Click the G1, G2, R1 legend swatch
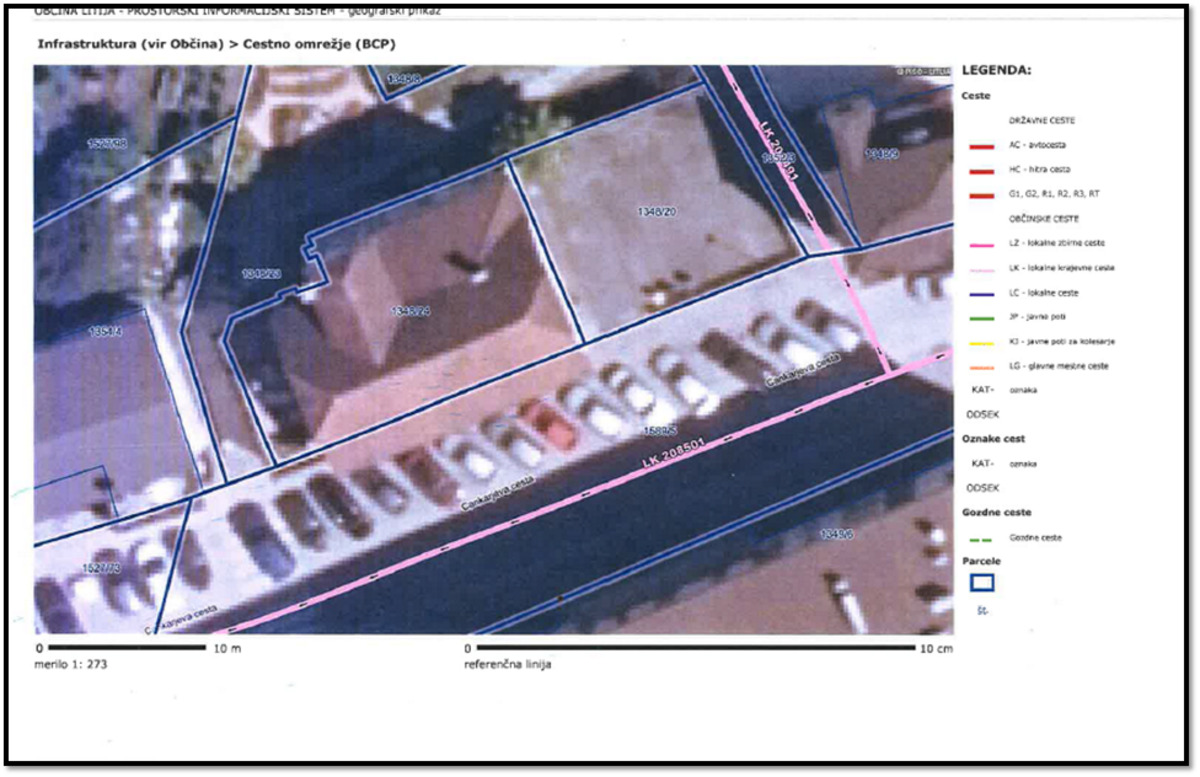1200x777 pixels. [x=980, y=194]
